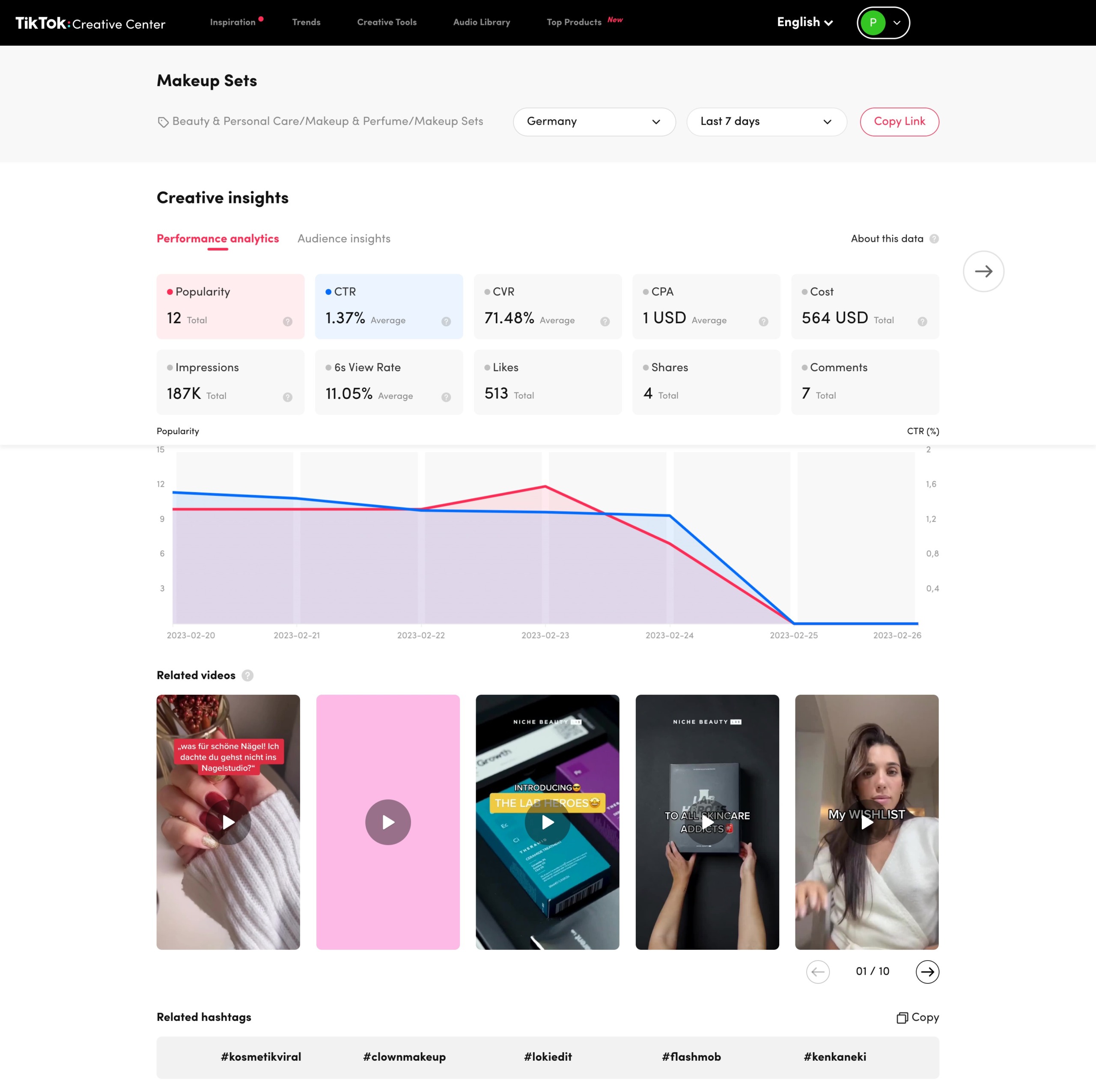The image size is (1096, 1092).
Task: Toggle the Impressions metric card
Action: [x=230, y=382]
